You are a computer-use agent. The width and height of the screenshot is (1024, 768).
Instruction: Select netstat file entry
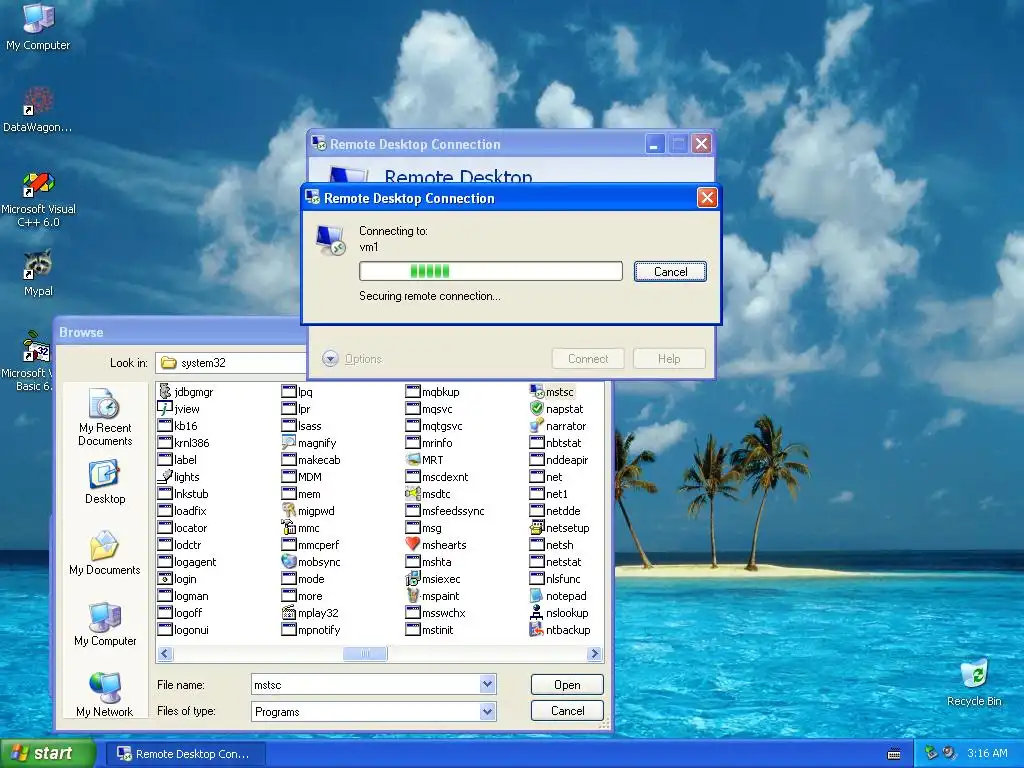click(x=556, y=562)
